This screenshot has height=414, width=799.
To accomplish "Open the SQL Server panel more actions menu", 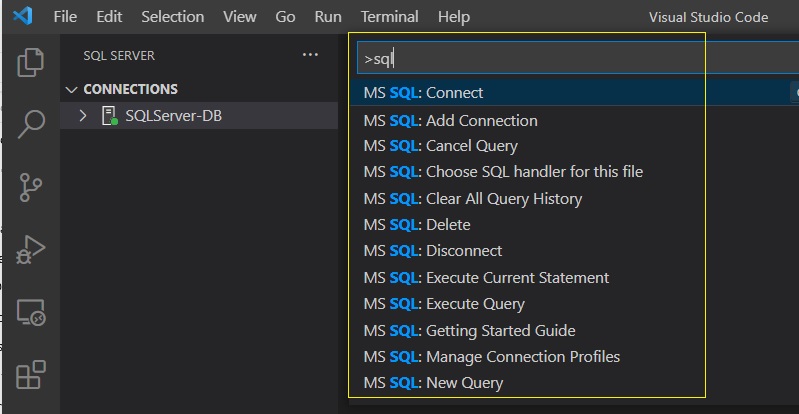I will tap(310, 55).
